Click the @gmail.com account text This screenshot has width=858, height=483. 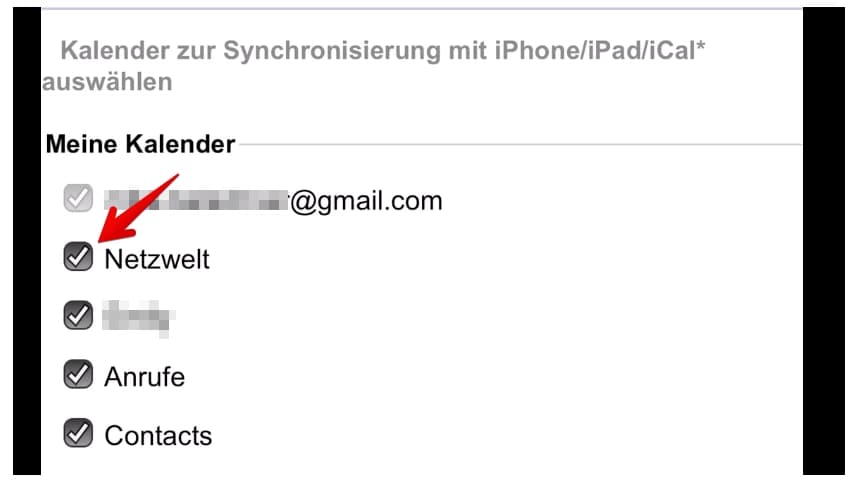[366, 201]
